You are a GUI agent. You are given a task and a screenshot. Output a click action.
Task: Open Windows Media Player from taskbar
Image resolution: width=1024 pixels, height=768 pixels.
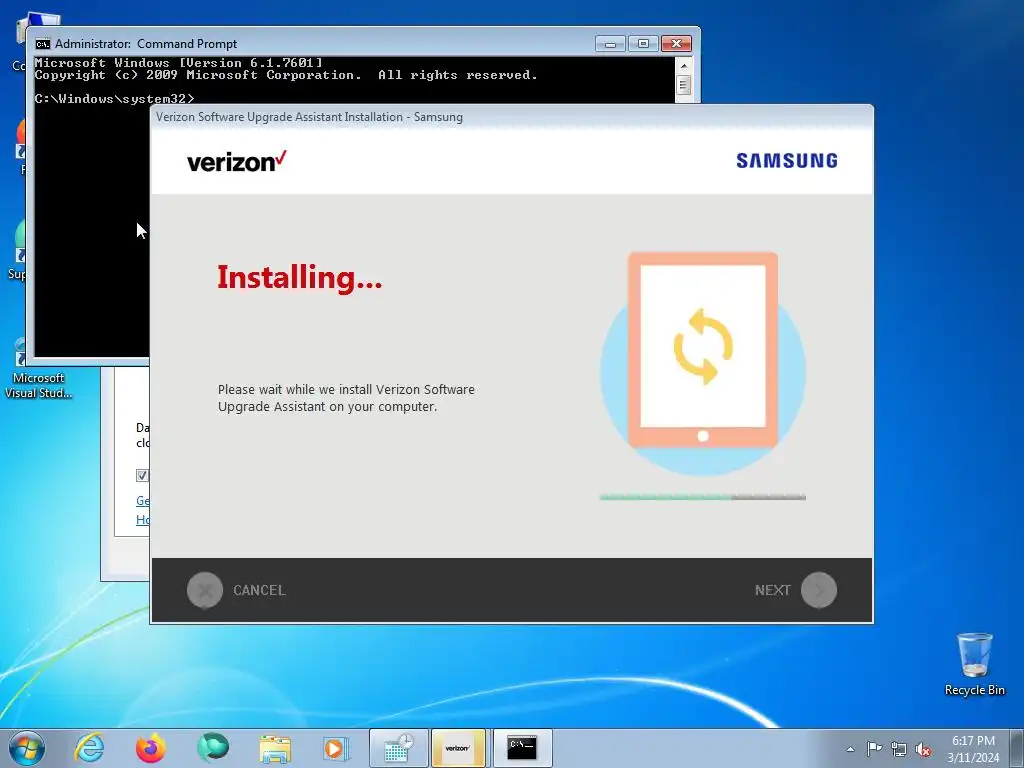pos(336,748)
